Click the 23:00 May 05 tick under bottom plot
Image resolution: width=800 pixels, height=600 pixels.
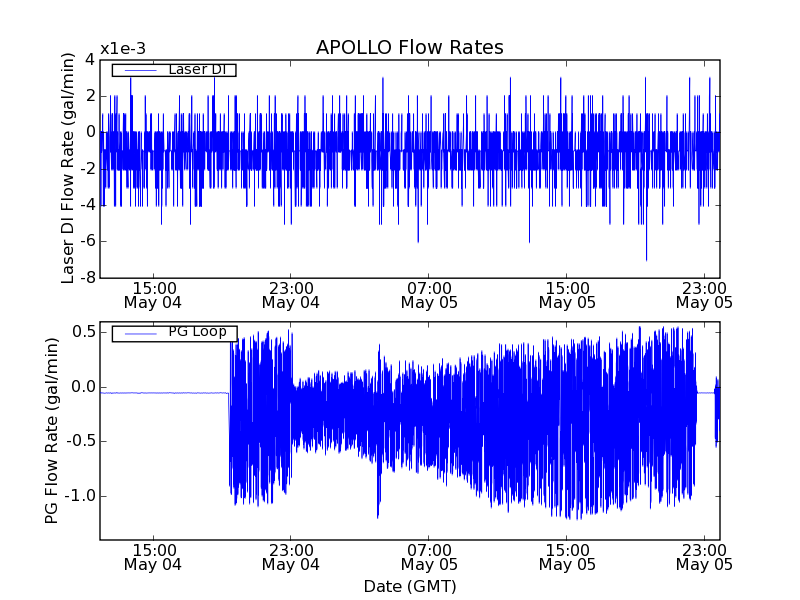tap(704, 557)
